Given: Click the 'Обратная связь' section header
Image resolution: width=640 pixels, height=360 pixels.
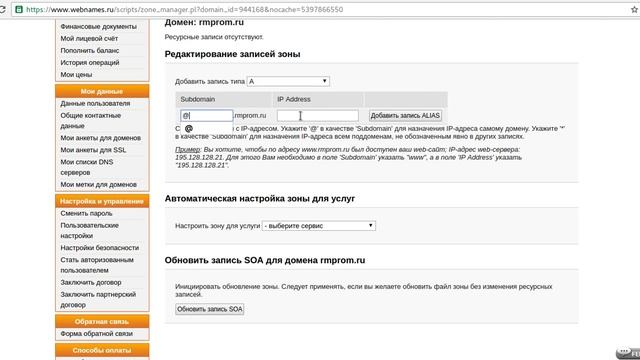Looking at the screenshot, I should coord(102,322).
